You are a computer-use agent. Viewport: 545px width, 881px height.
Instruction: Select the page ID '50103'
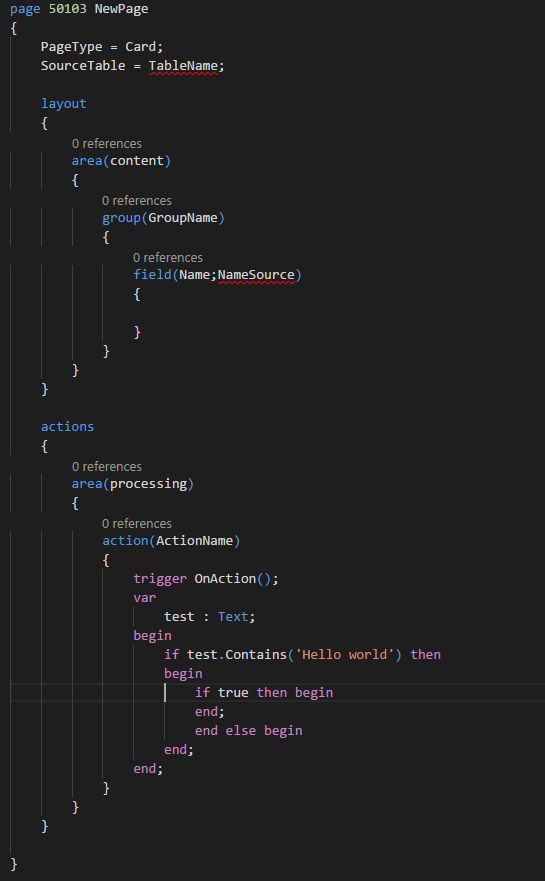(67, 9)
